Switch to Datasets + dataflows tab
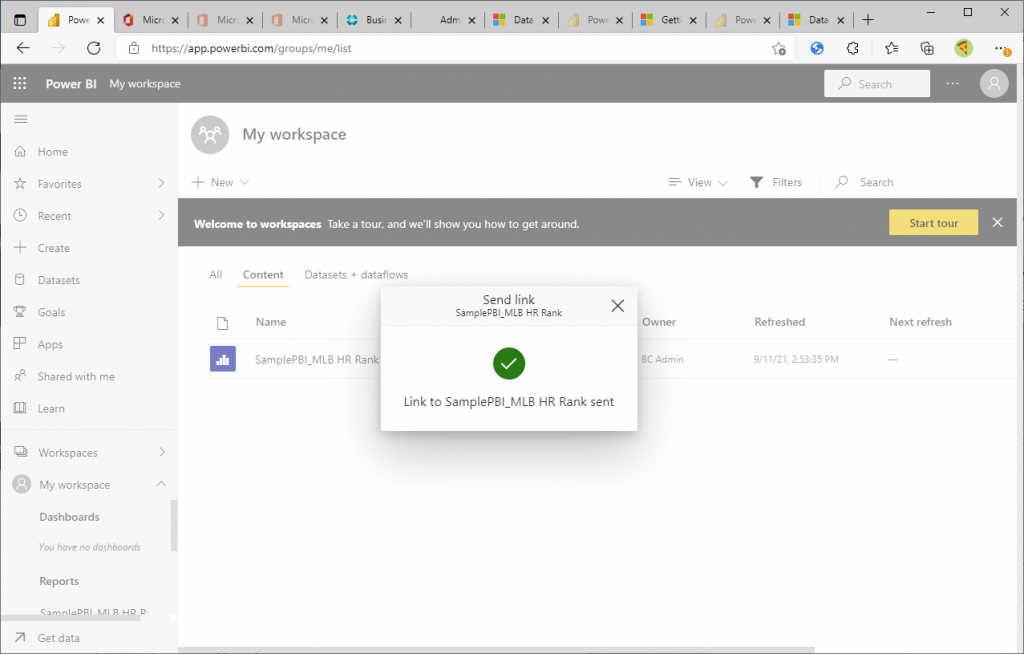This screenshot has height=654, width=1024. (x=356, y=274)
